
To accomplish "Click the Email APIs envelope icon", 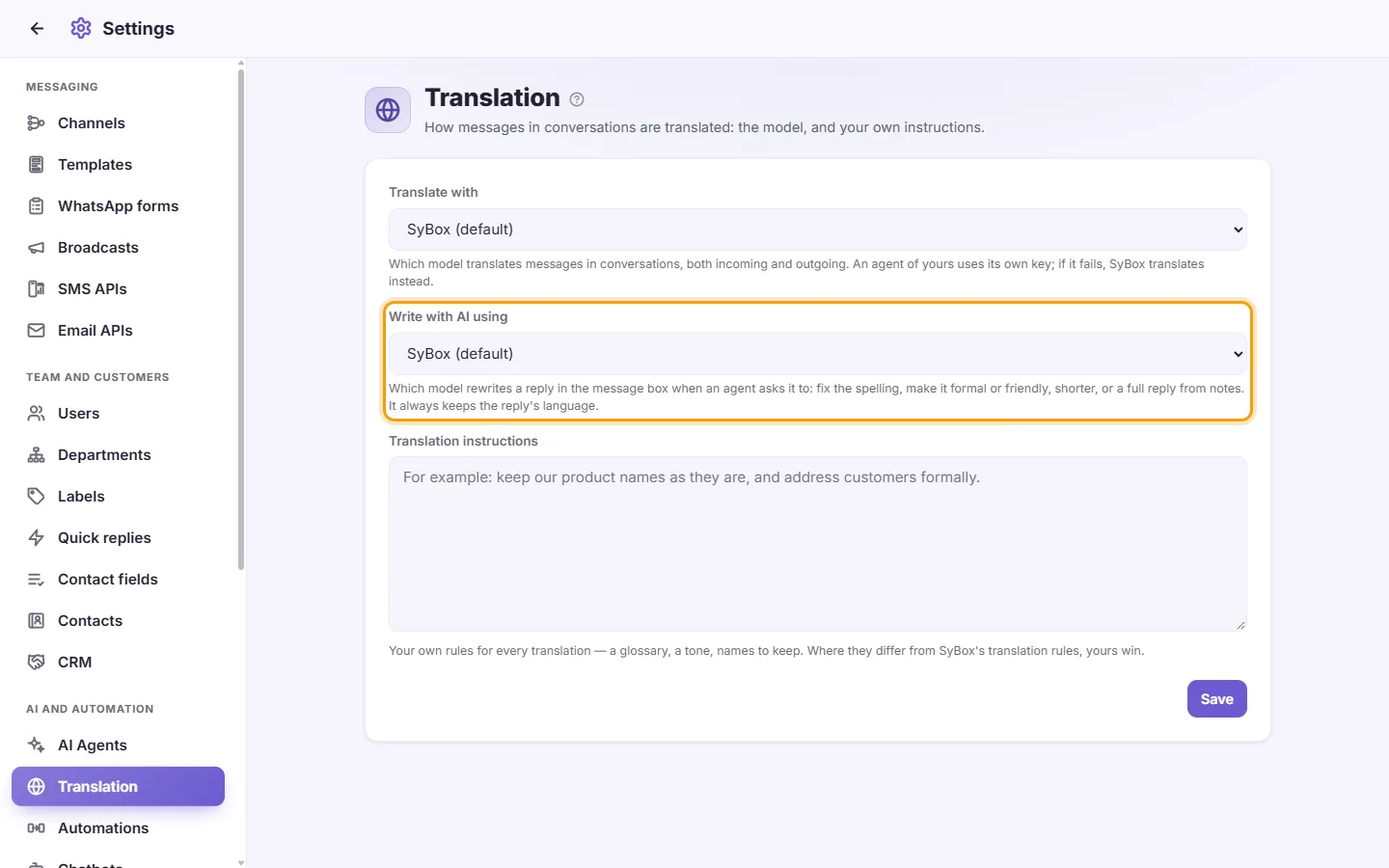I will pyautogui.click(x=37, y=331).
